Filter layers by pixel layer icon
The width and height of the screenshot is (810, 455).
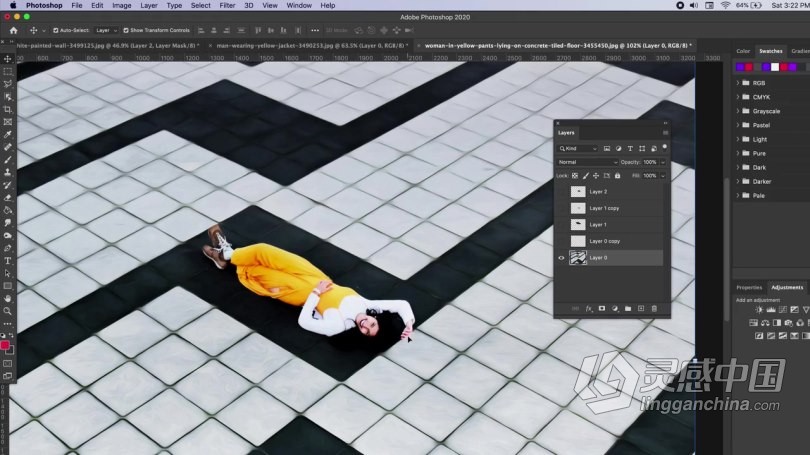point(607,149)
